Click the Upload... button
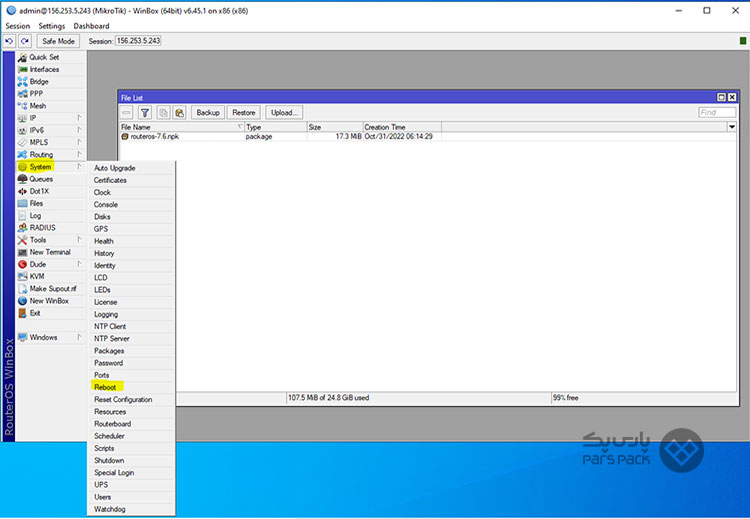750x519 pixels. (284, 113)
